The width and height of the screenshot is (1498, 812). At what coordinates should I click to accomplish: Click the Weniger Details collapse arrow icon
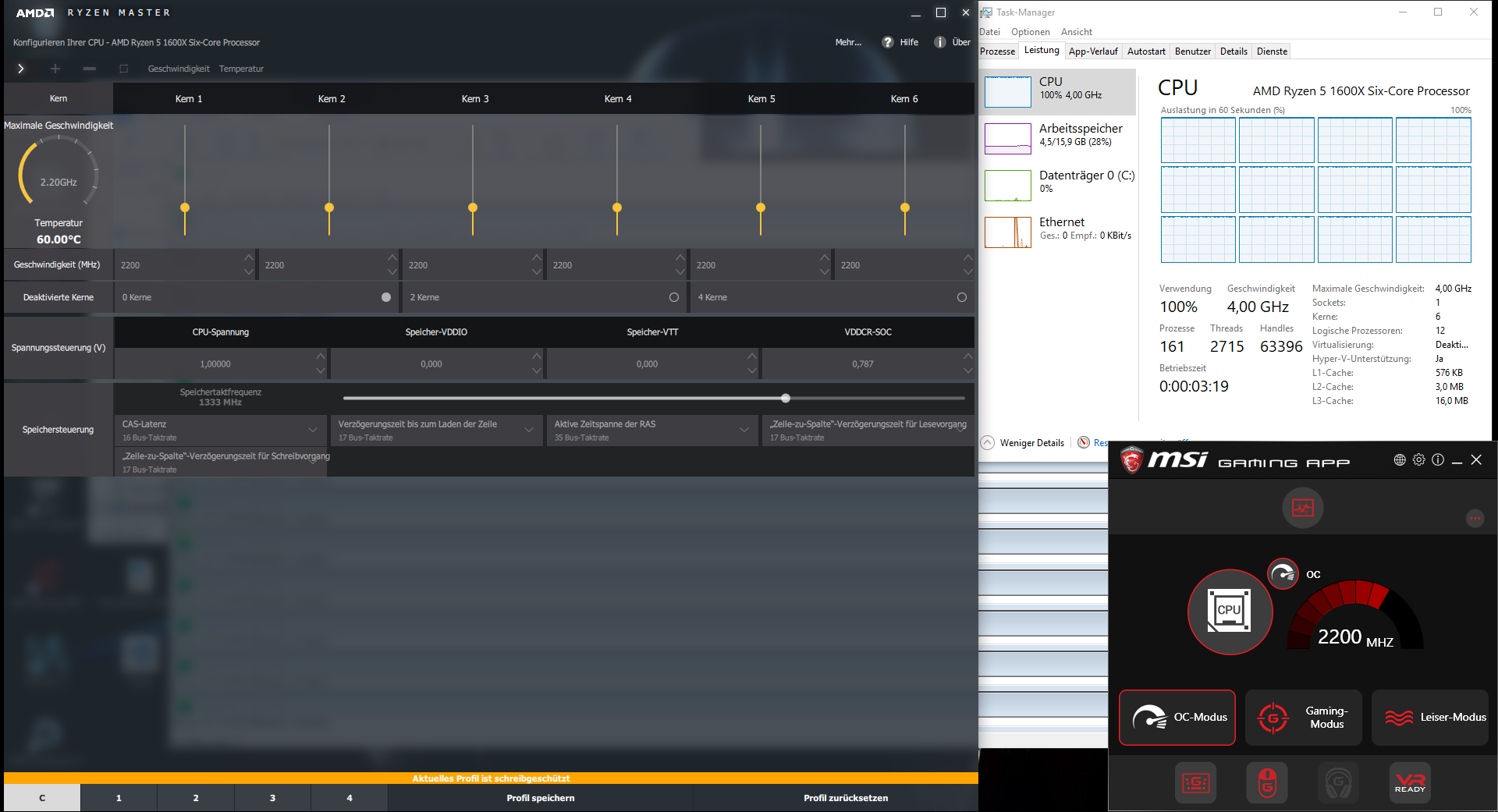987,442
